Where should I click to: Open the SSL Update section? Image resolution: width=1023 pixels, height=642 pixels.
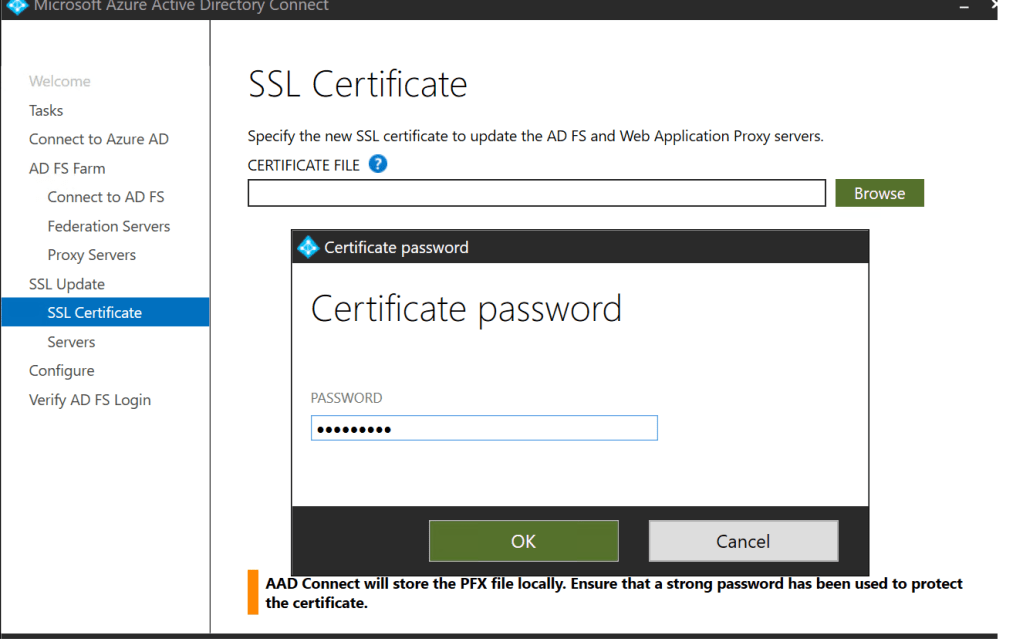coord(66,284)
